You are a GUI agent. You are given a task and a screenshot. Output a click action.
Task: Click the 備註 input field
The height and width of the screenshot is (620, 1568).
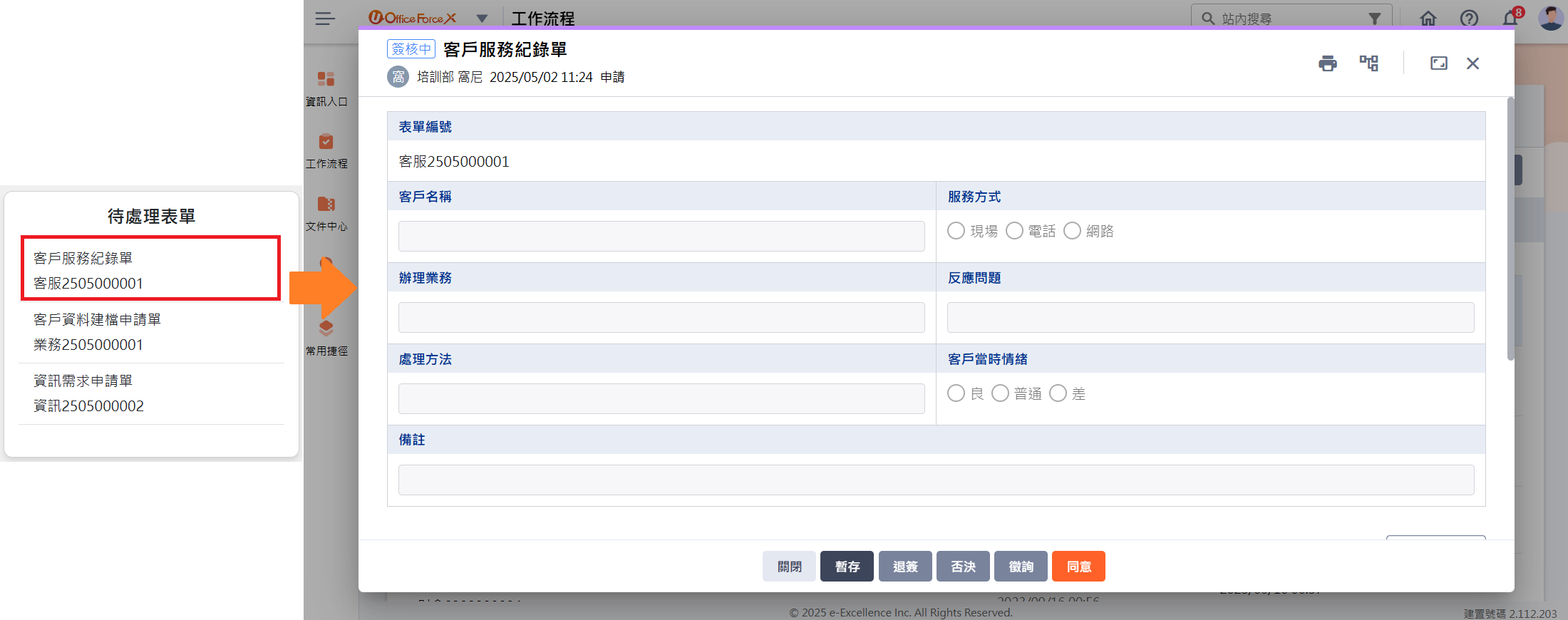pos(936,480)
